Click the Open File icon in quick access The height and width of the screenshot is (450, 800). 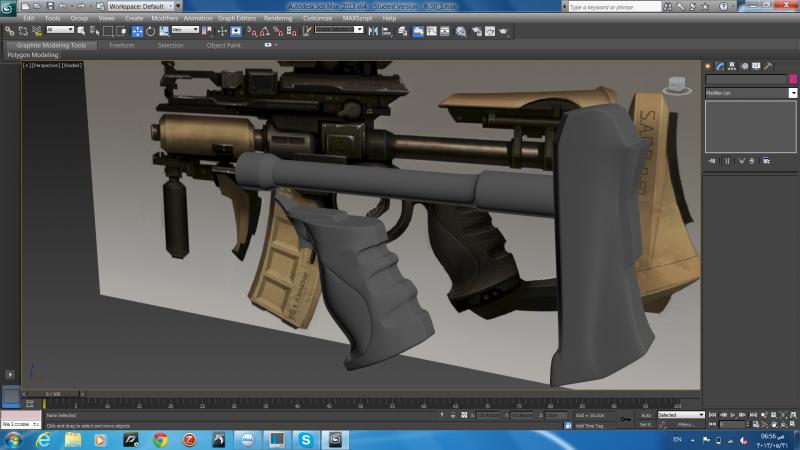point(37,6)
